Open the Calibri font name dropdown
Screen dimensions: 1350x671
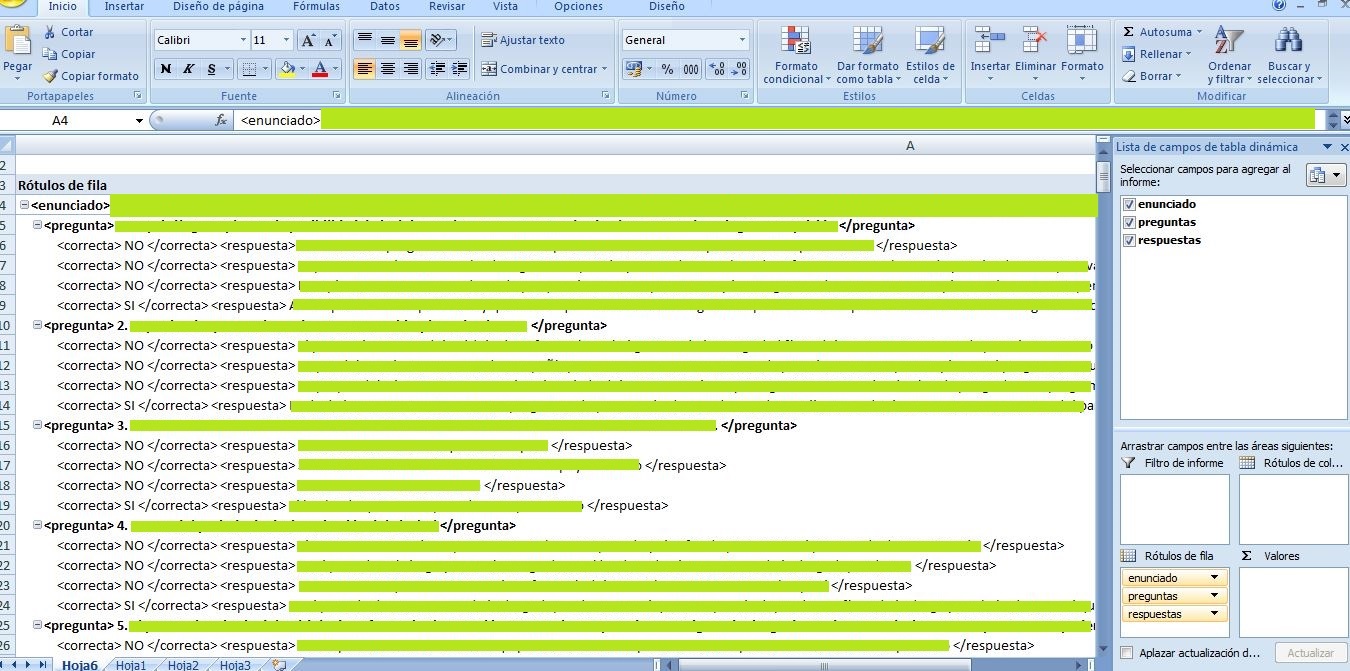click(243, 40)
